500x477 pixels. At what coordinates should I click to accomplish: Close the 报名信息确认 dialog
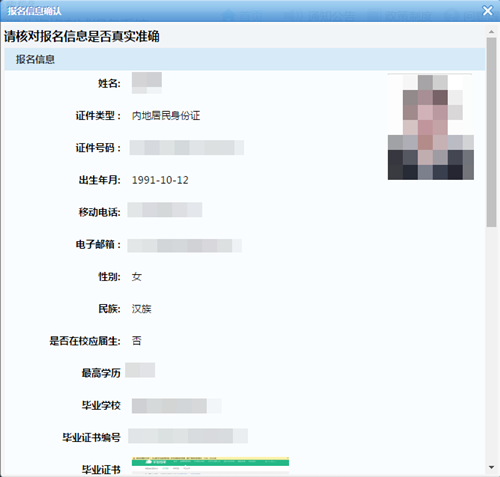487,11
